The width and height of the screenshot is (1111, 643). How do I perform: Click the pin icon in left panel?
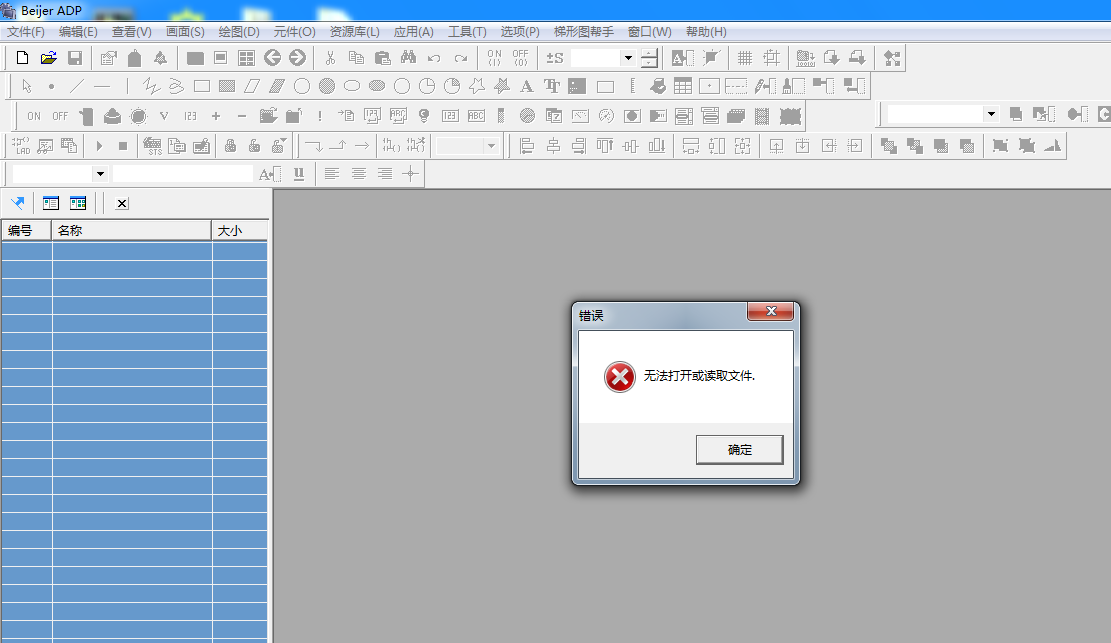pyautogui.click(x=17, y=203)
